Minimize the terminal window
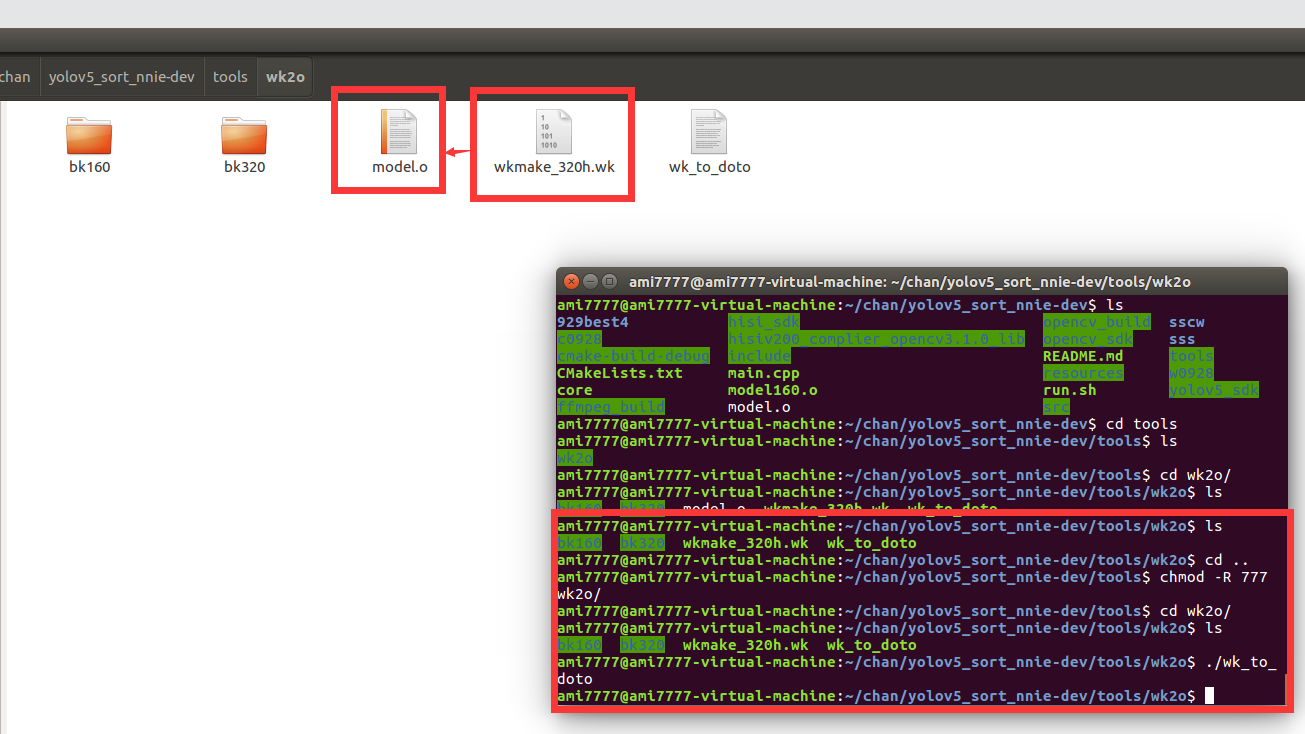Image resolution: width=1305 pixels, height=734 pixels. click(590, 282)
